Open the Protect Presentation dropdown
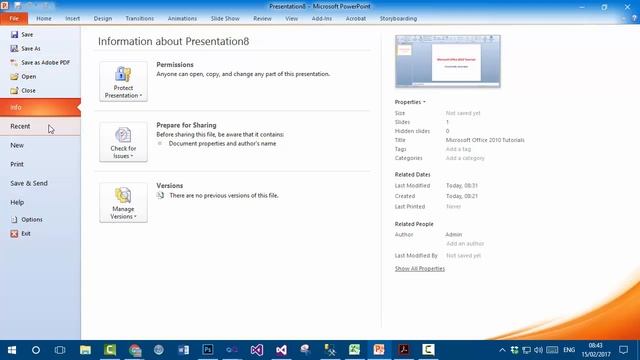This screenshot has height=360, width=640. click(123, 82)
